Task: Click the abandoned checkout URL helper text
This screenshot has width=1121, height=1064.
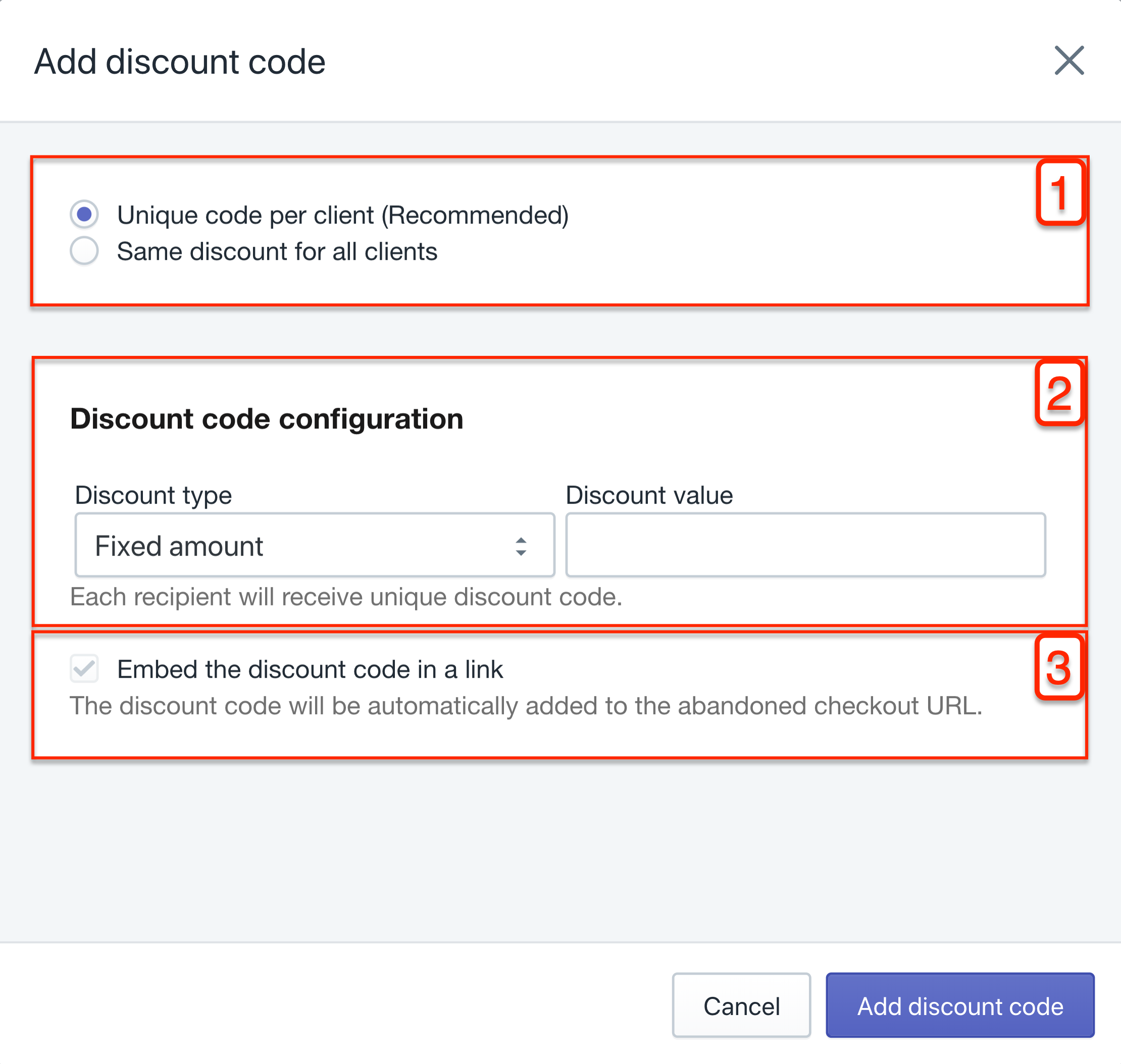Action: click(526, 706)
